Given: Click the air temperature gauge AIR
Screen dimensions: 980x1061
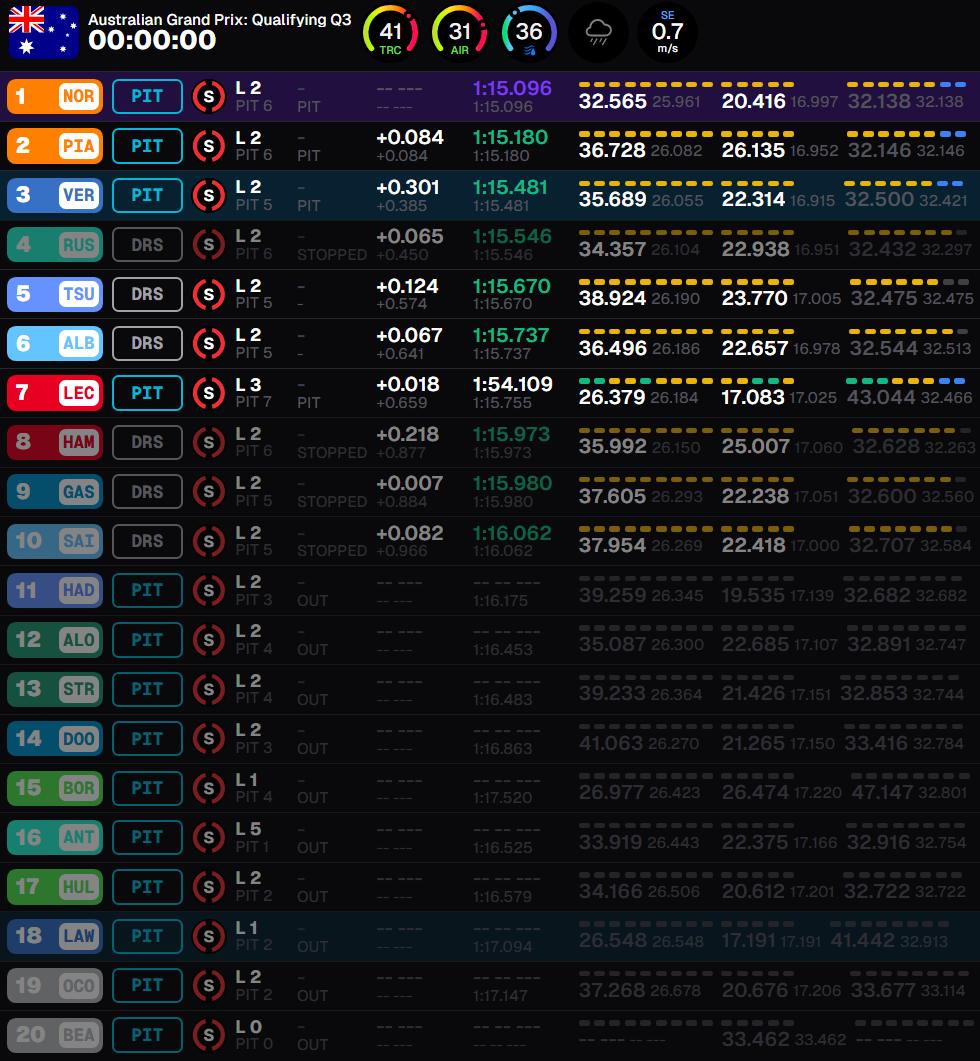Looking at the screenshot, I should pos(460,32).
